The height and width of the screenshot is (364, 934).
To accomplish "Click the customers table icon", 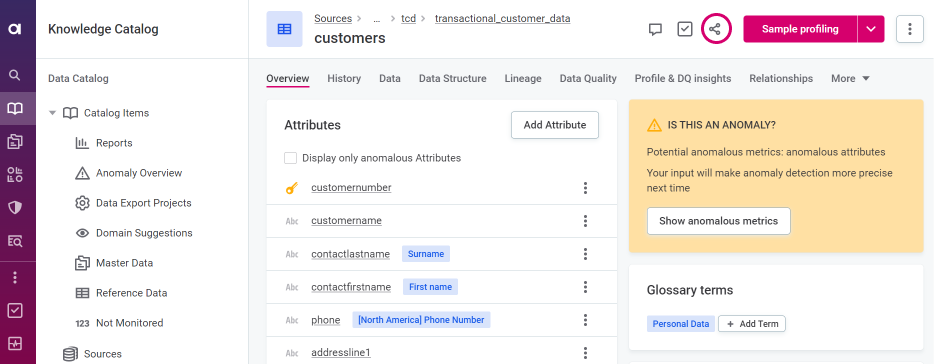I will [x=285, y=29].
